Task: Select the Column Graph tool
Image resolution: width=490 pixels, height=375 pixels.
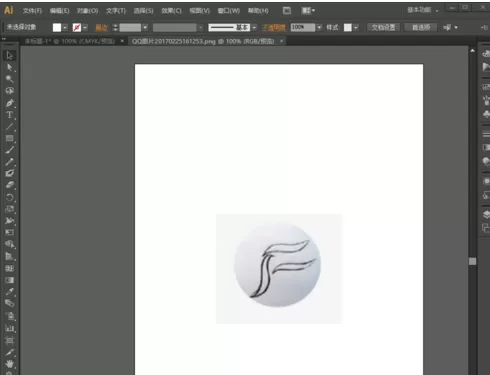Action: coord(9,328)
